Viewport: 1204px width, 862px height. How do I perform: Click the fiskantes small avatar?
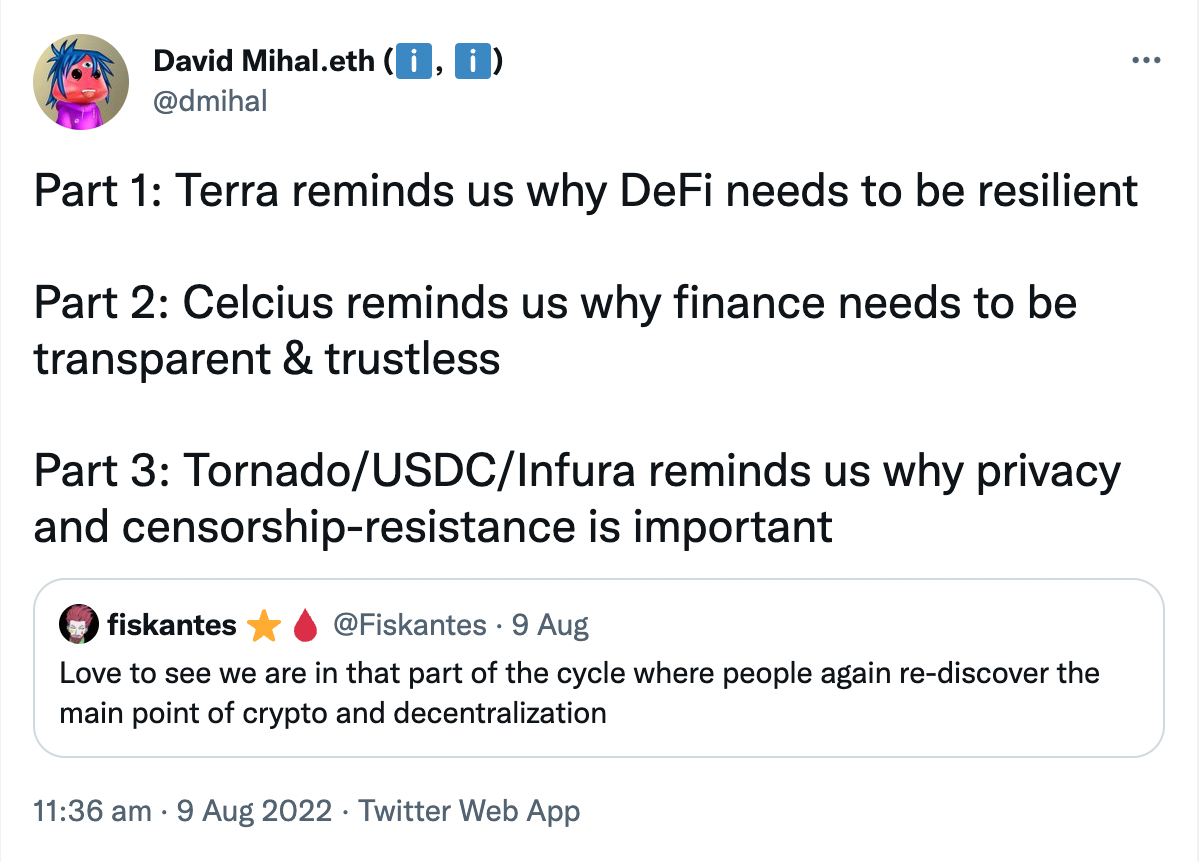tap(79, 625)
